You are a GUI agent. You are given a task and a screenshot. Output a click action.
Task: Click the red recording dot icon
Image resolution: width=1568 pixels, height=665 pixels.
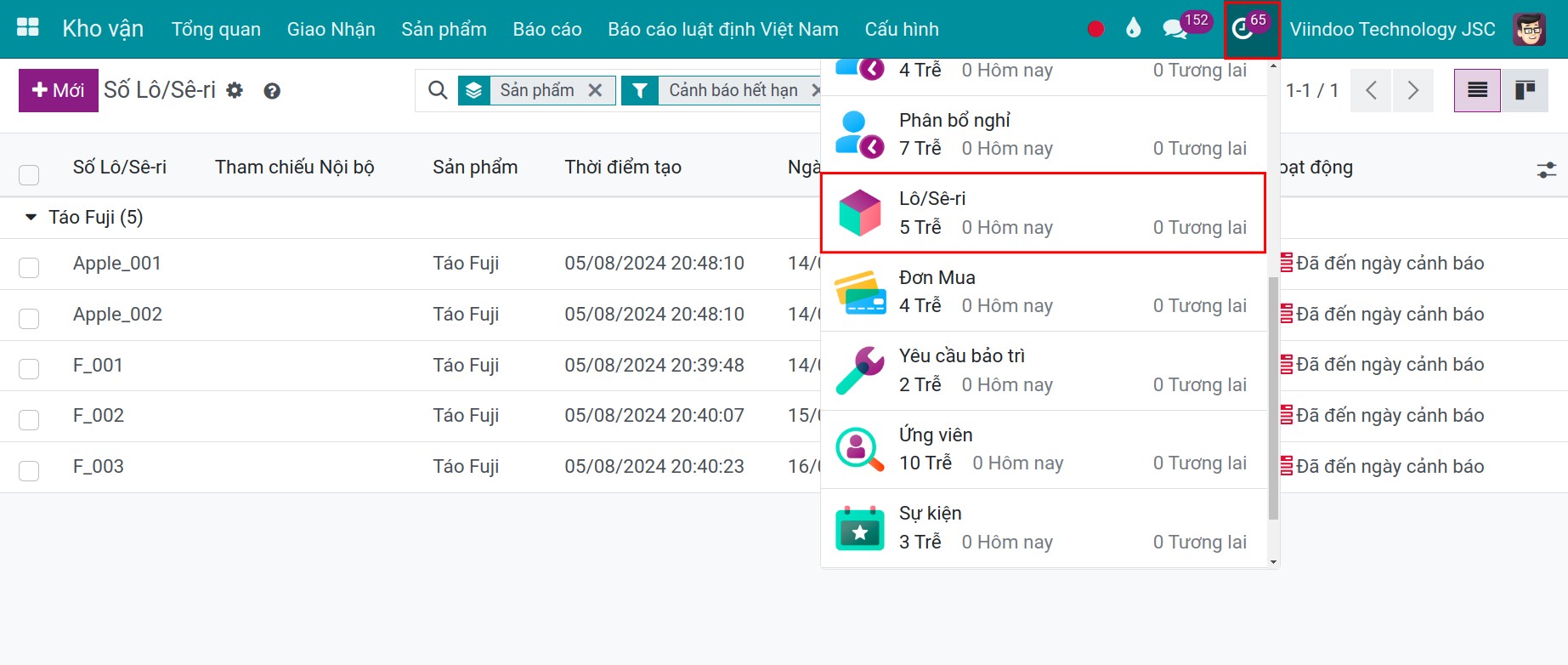point(1095,29)
